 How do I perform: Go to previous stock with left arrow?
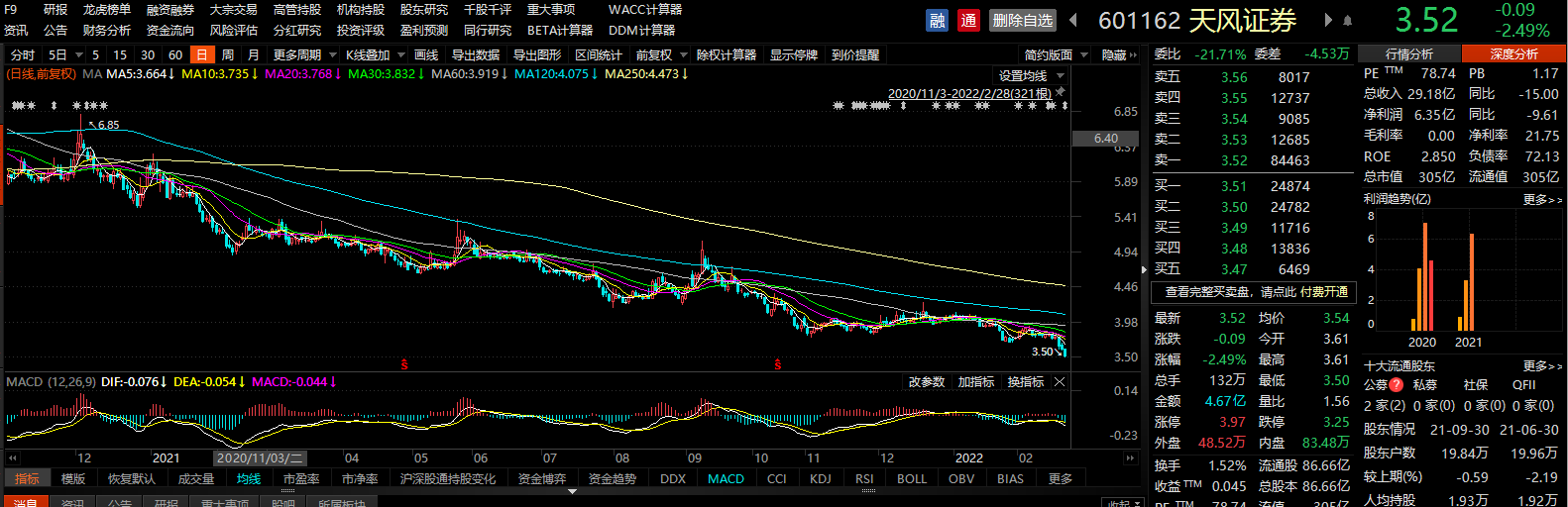click(1072, 20)
